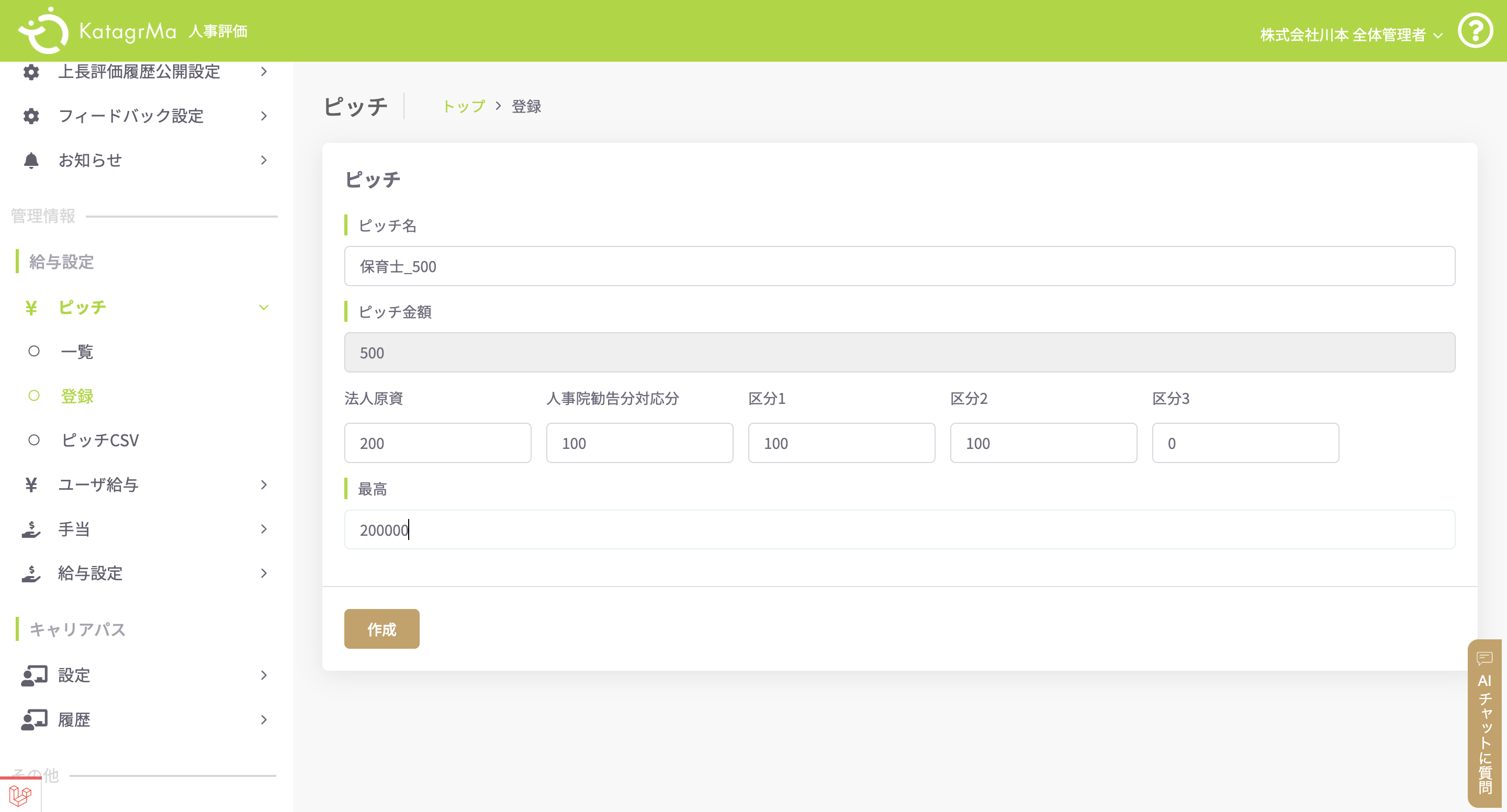1507x812 pixels.
Task: Focus the 最高 input field
Action: pos(899,529)
